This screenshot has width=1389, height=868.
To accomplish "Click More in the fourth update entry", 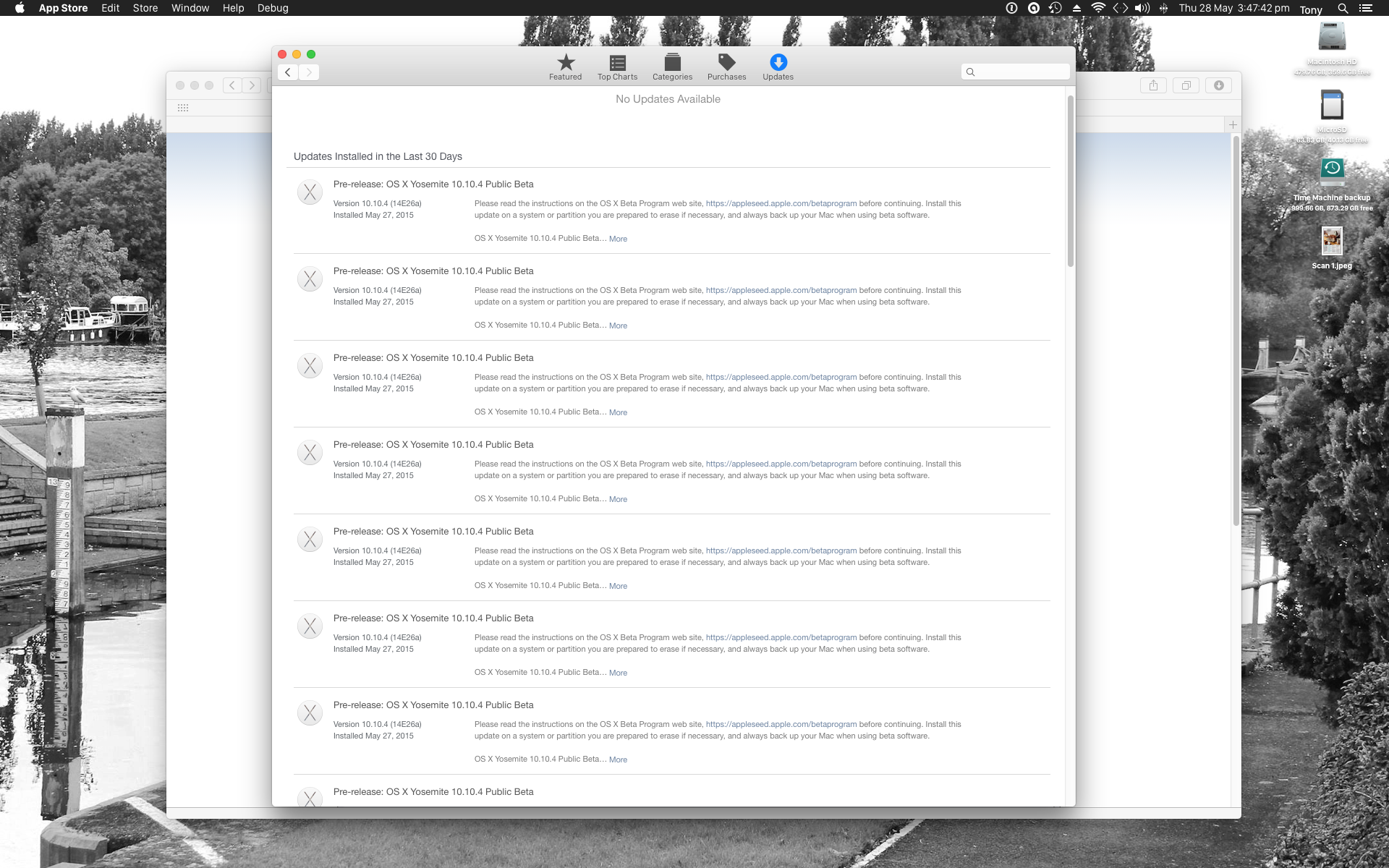I will (618, 499).
